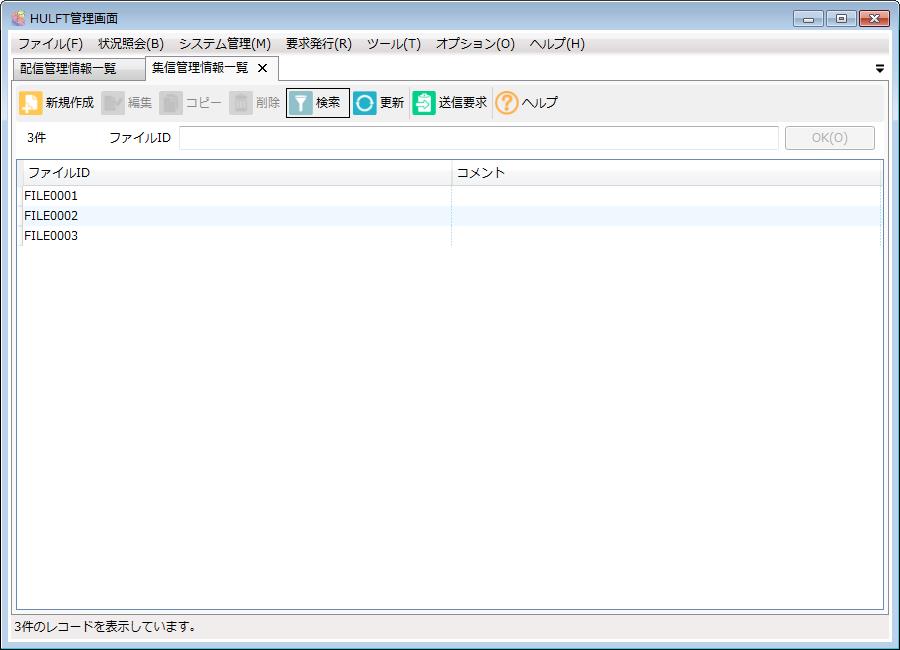Open Help (ヘルプ) question mark icon
Image resolution: width=900 pixels, height=650 pixels.
tap(507, 103)
